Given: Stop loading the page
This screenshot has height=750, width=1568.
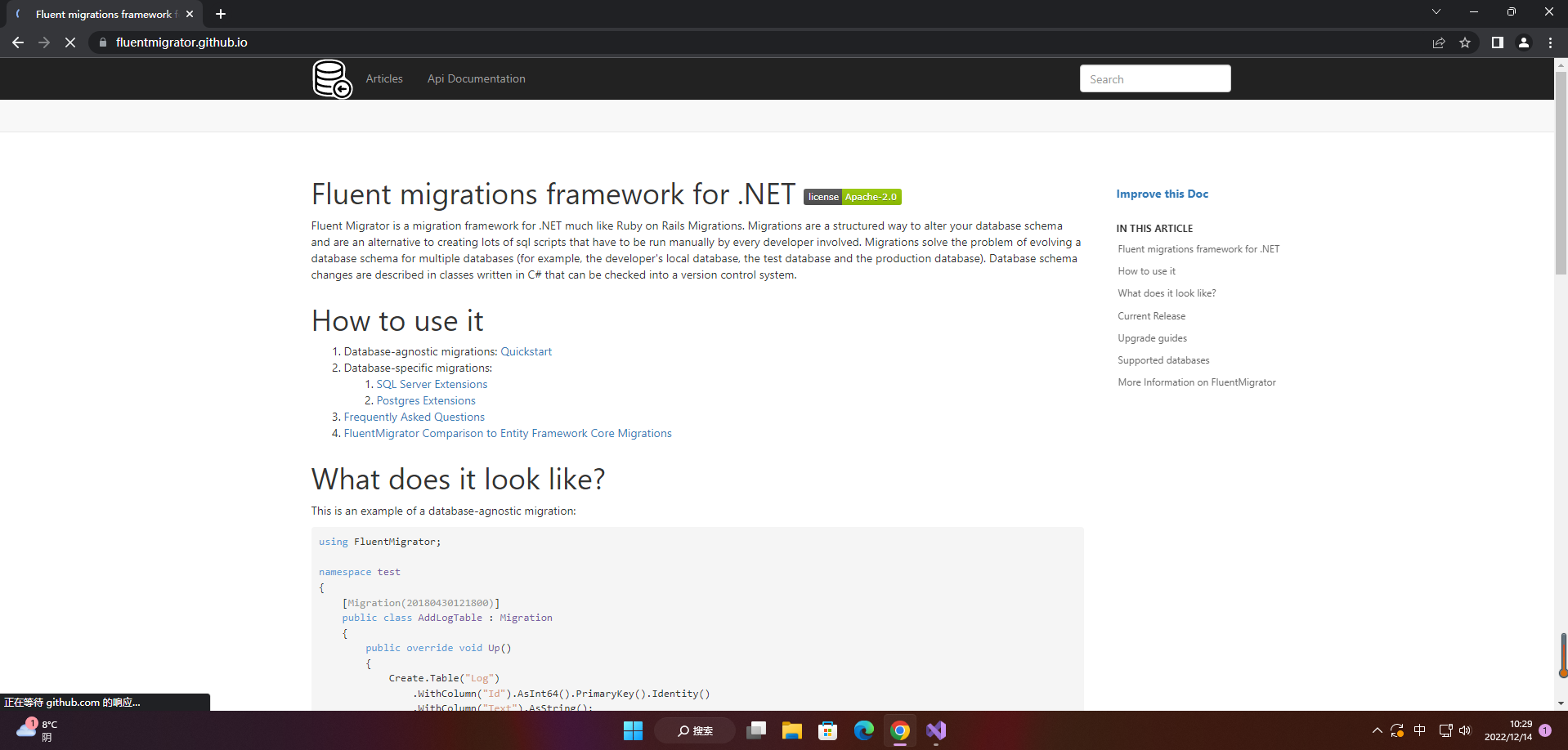Looking at the screenshot, I should point(70,42).
